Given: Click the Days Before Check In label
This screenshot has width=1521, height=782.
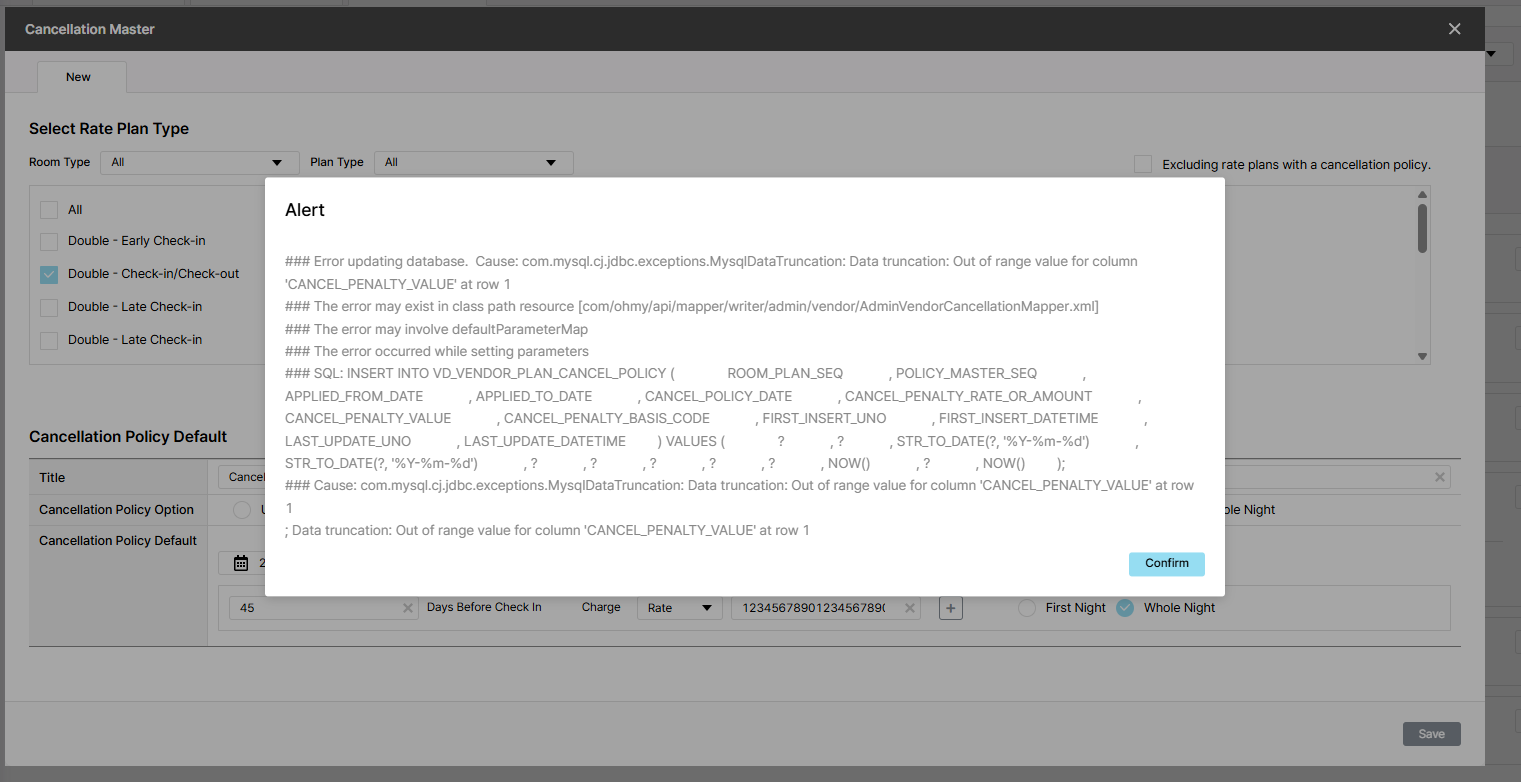Looking at the screenshot, I should tap(484, 607).
